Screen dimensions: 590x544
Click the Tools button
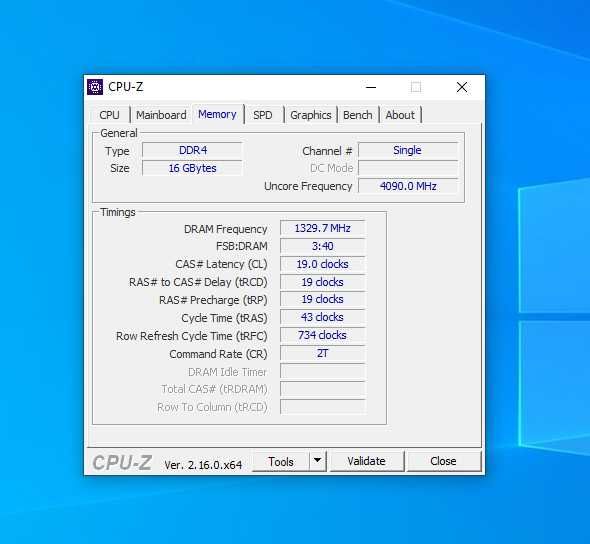[281, 461]
